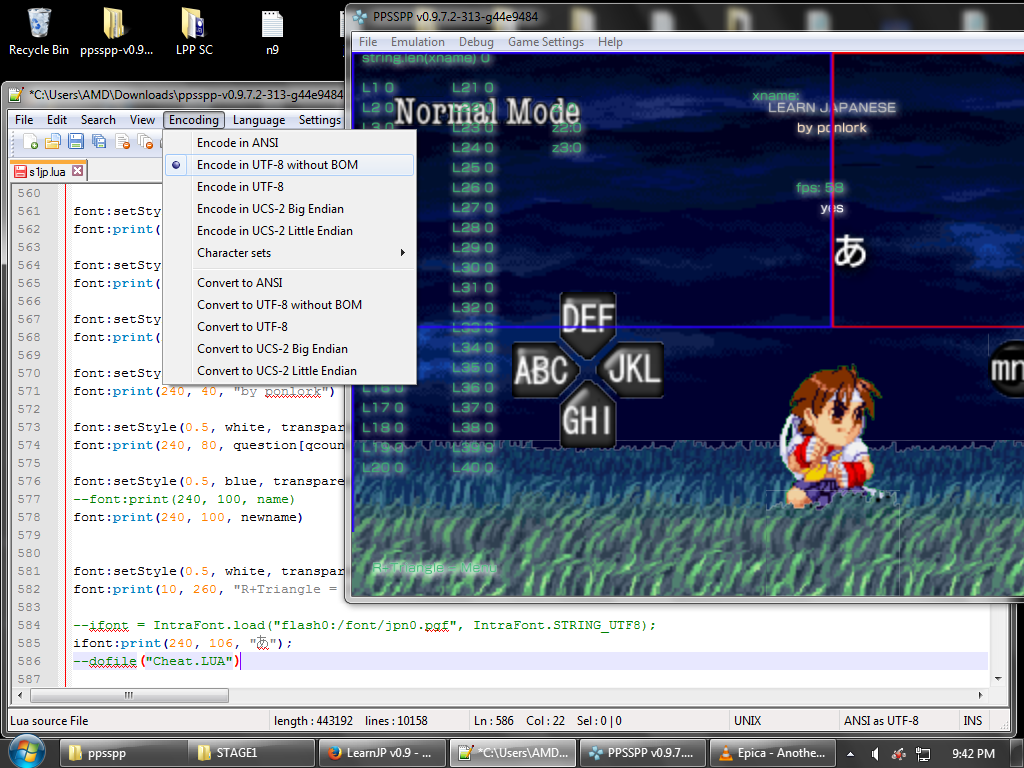Screen dimensions: 1024x768
Task: Click the volume speaker tray icon
Action: click(875, 753)
